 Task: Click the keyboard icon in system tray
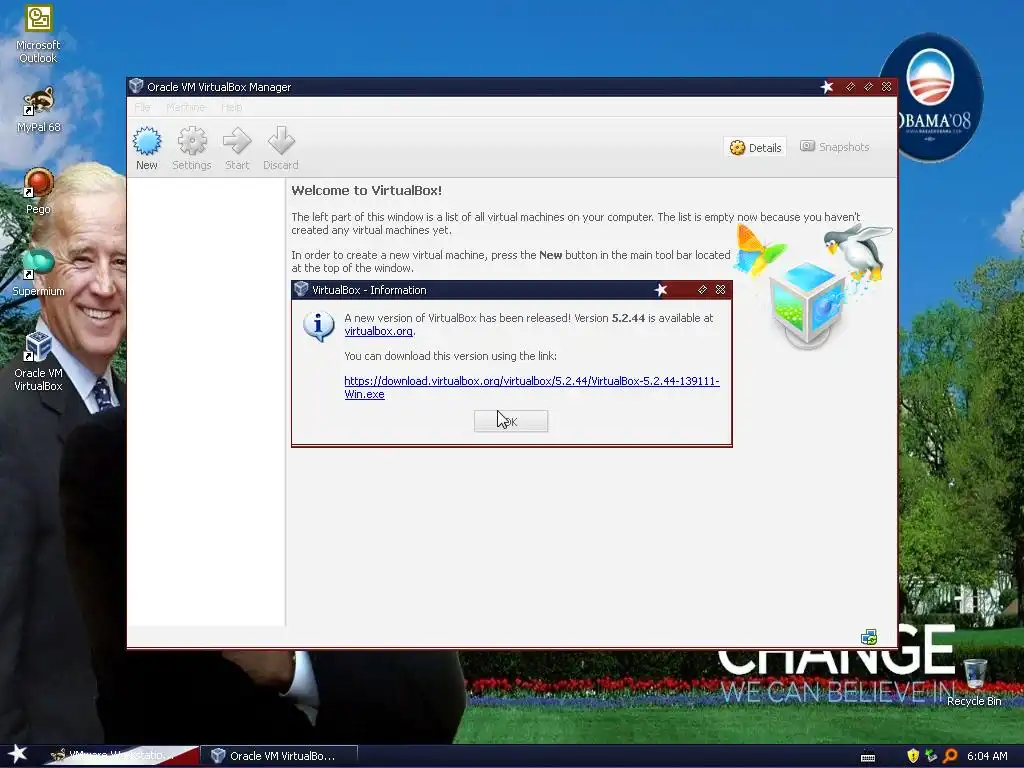[x=868, y=757]
